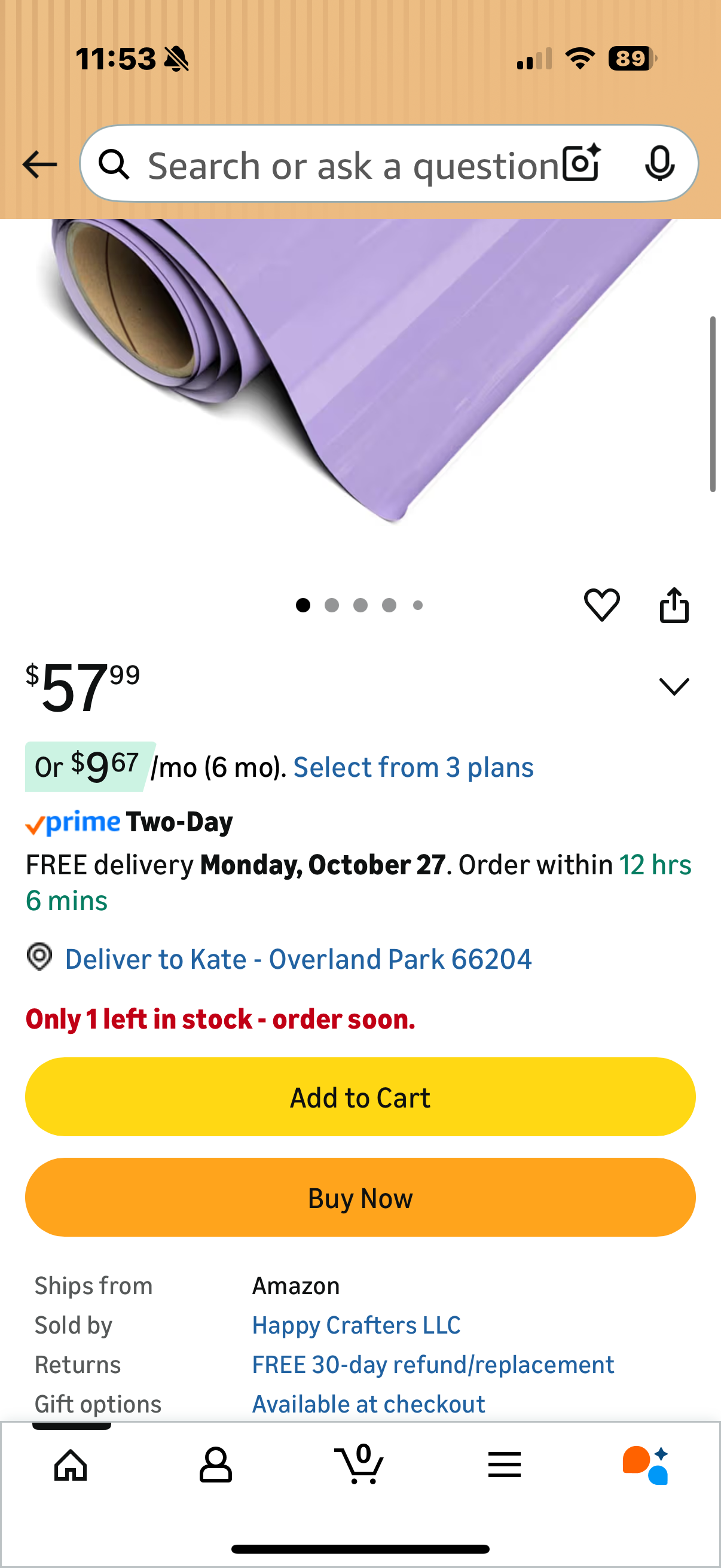Screen dimensions: 721x1568
Task: Tap the location pin next to delivery address
Action: [39, 959]
